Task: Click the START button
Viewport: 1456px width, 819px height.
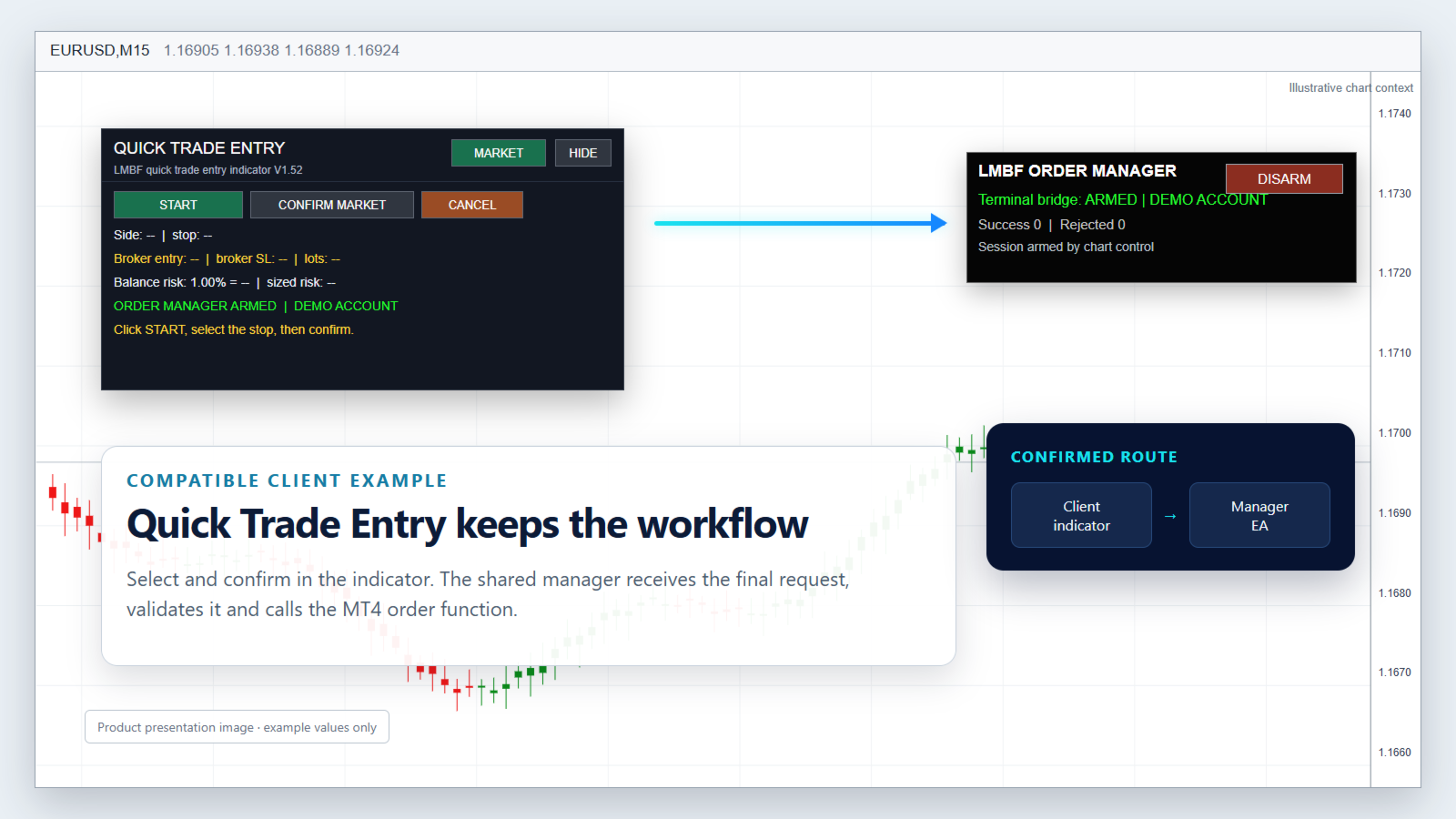Action: [x=178, y=205]
